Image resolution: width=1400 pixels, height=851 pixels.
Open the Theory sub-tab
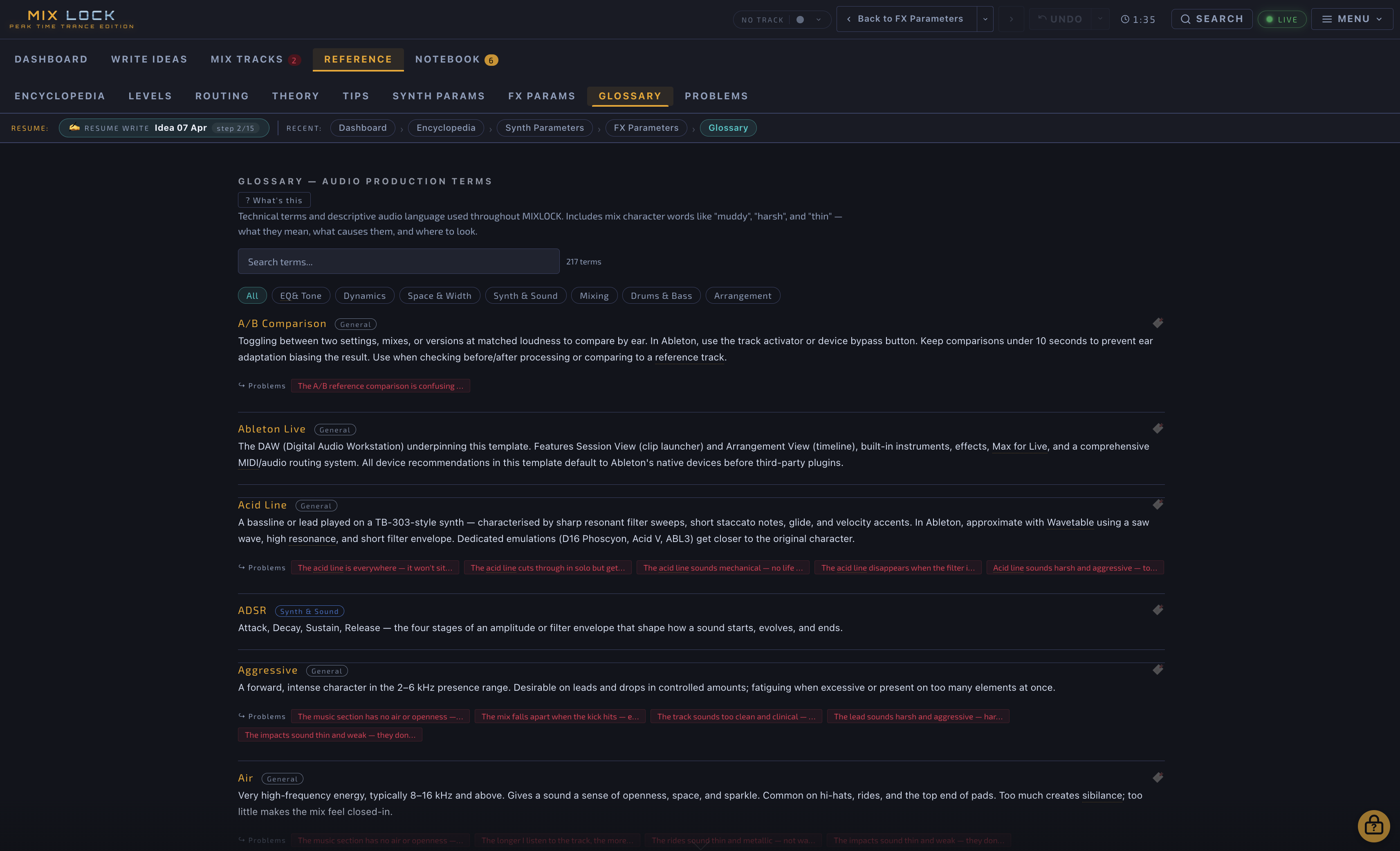coord(296,96)
